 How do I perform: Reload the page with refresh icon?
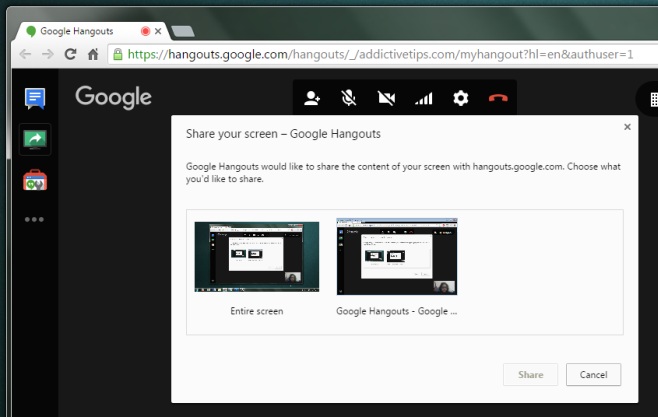pyautogui.click(x=70, y=54)
